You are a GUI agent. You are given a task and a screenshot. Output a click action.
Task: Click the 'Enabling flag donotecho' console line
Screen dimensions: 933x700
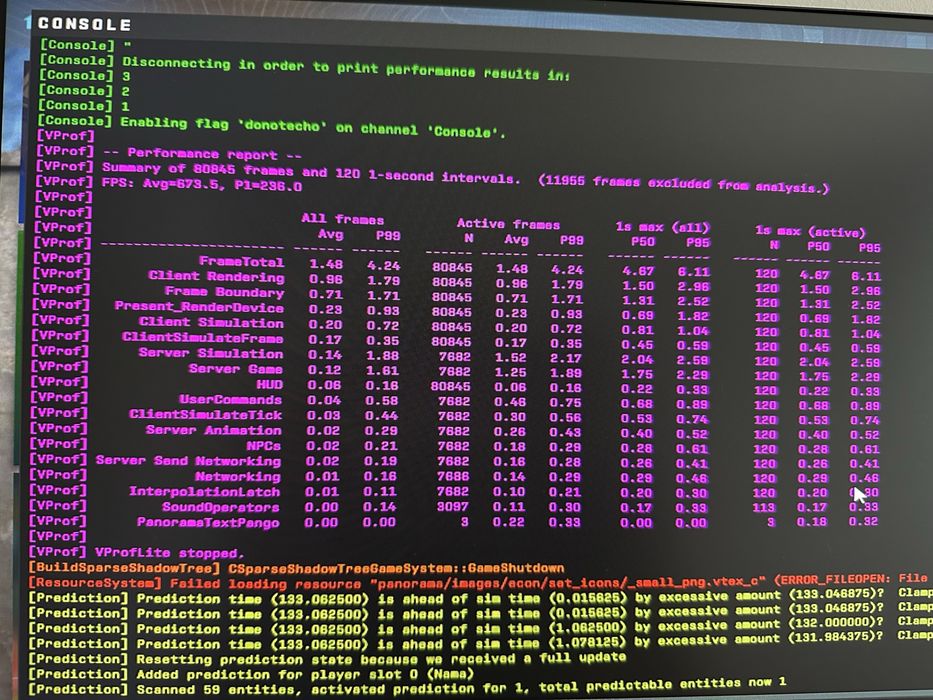click(272, 126)
